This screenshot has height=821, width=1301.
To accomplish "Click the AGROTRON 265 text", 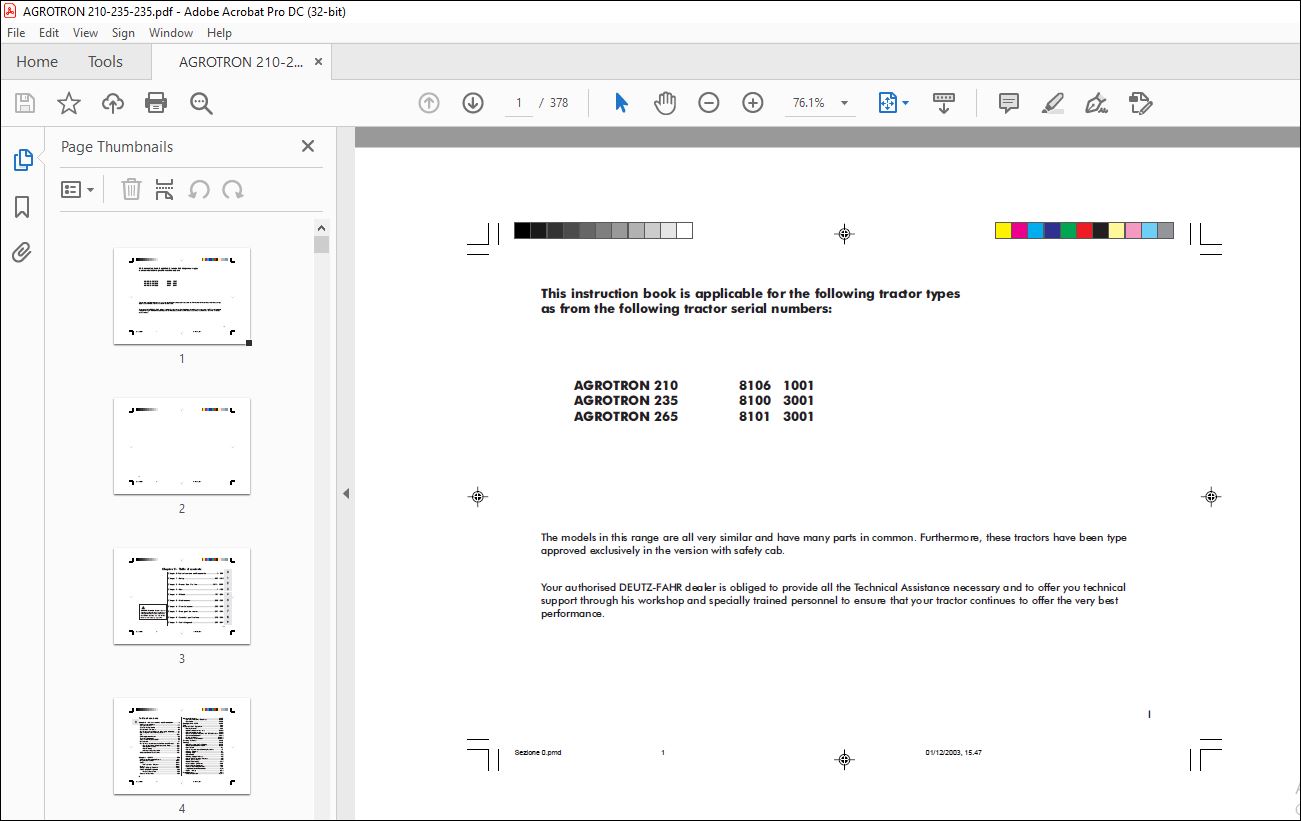I will (x=626, y=416).
